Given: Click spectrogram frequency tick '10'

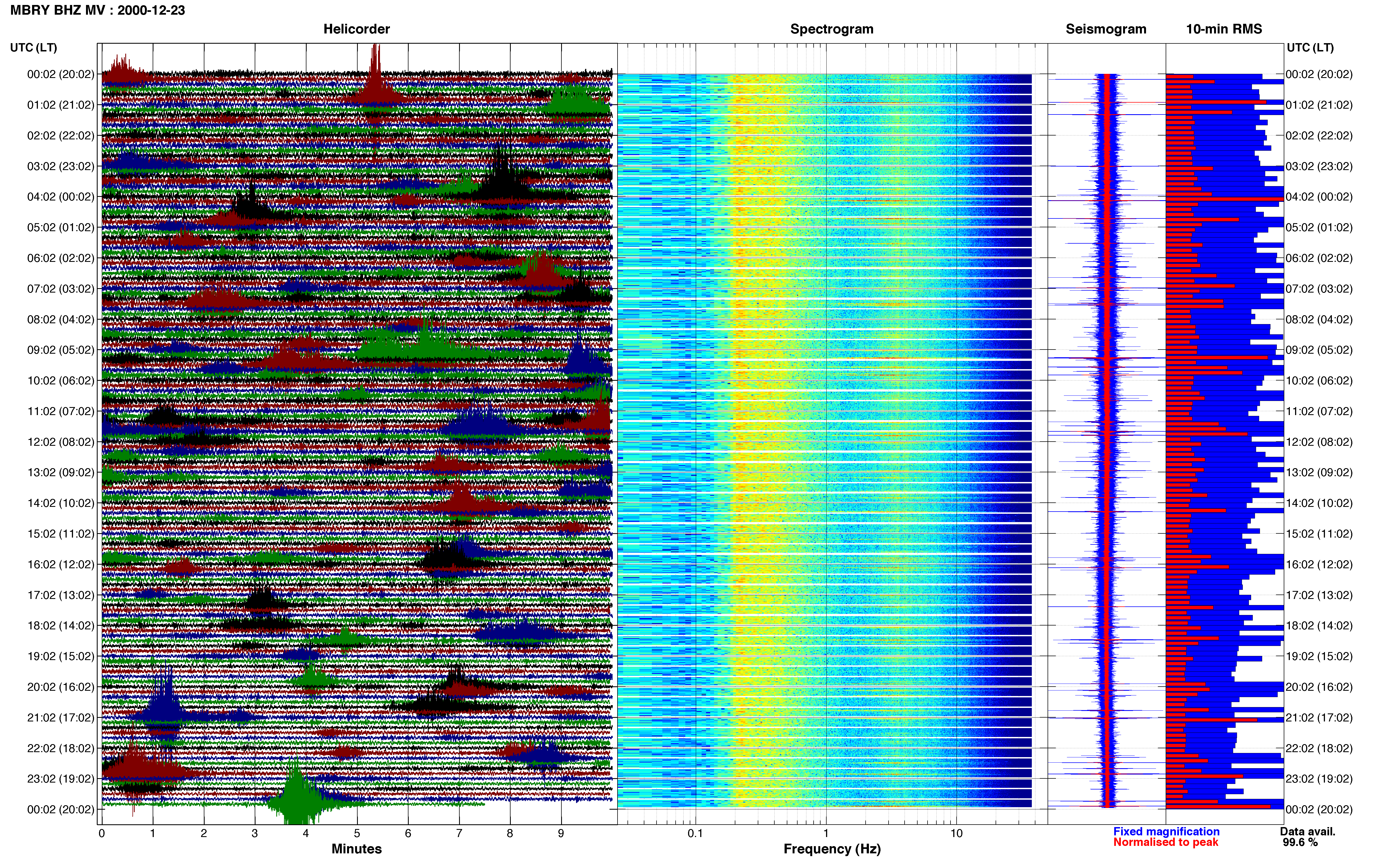Looking at the screenshot, I should (x=956, y=833).
